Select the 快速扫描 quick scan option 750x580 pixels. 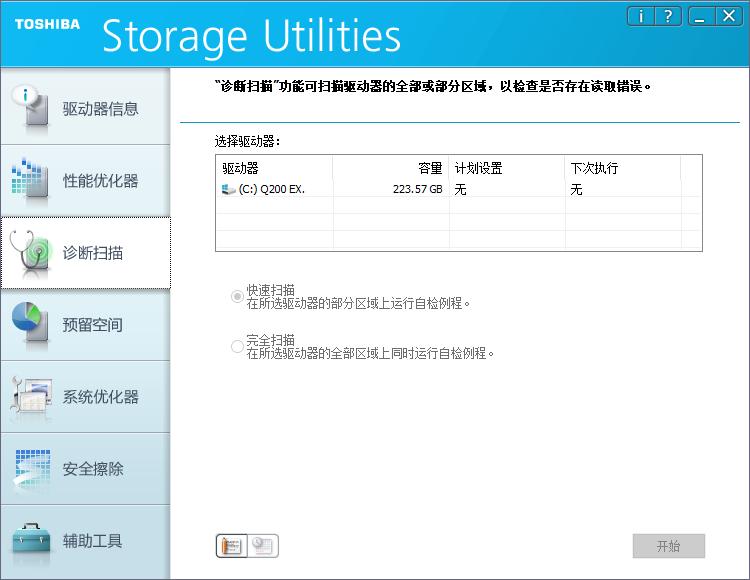(x=237, y=296)
